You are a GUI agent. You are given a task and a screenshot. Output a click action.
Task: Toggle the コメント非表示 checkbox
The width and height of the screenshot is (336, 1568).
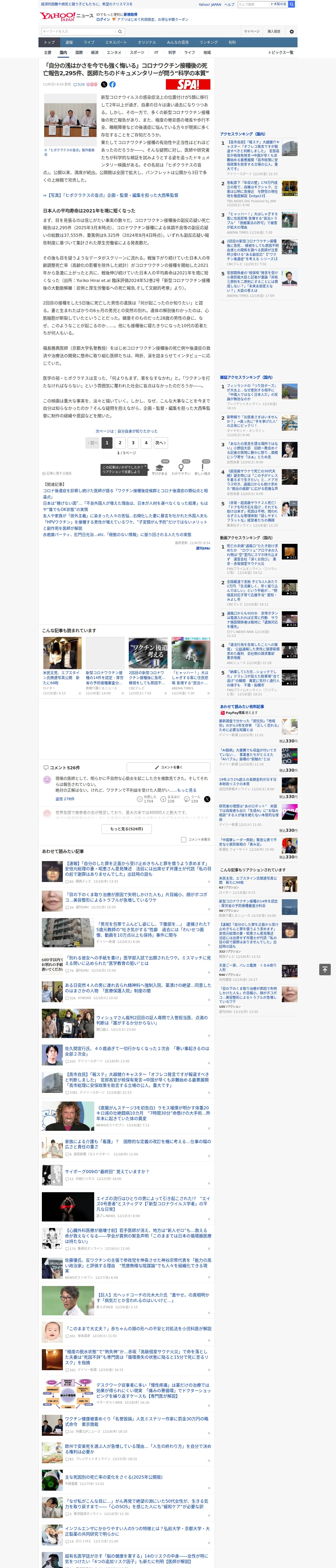coord(183,839)
